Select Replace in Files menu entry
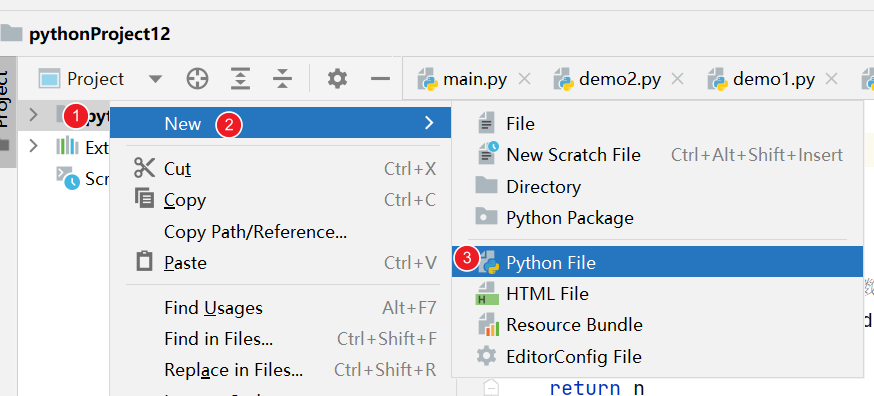Screen dimensions: 874x396 (x=280, y=370)
